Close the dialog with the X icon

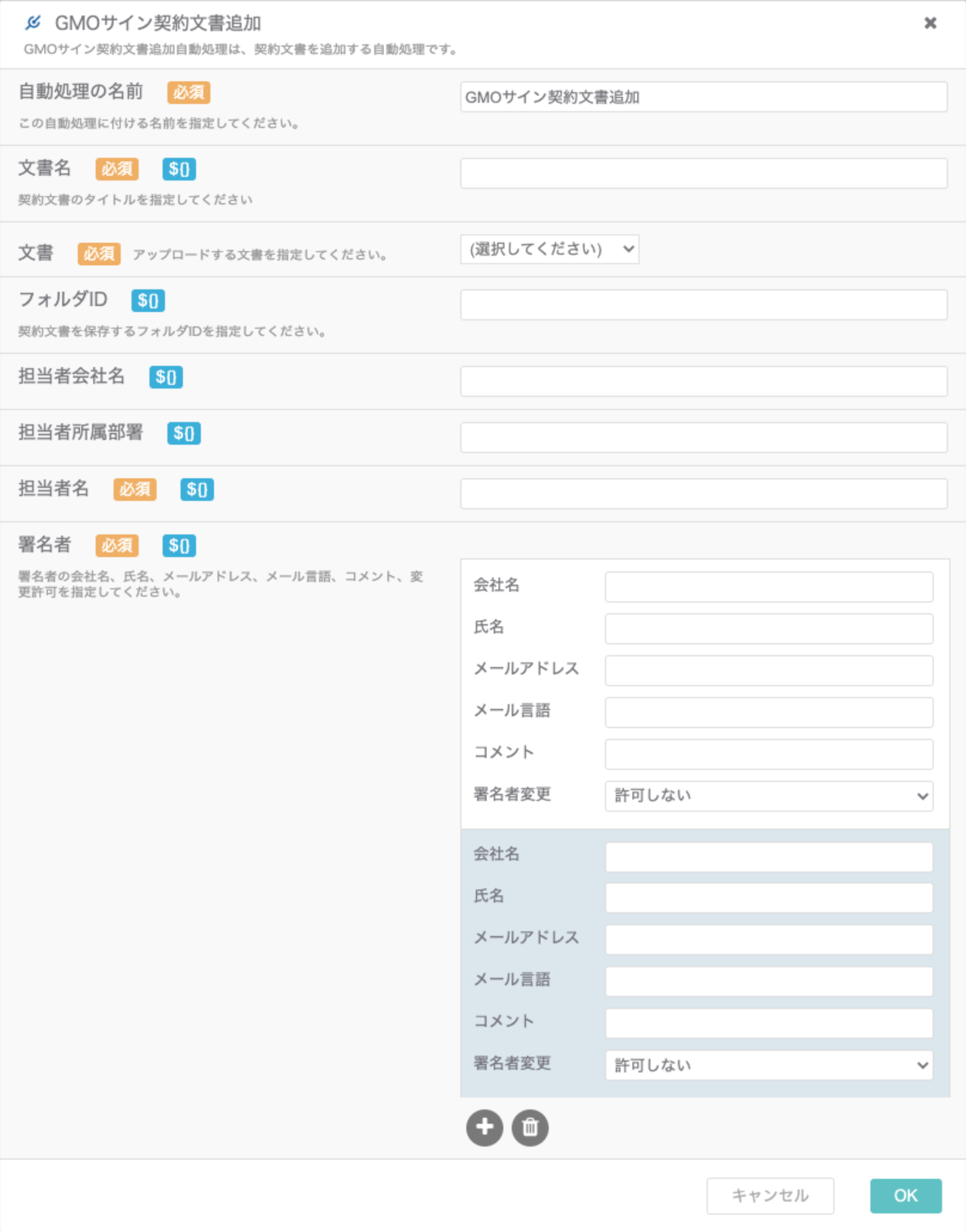pos(930,23)
